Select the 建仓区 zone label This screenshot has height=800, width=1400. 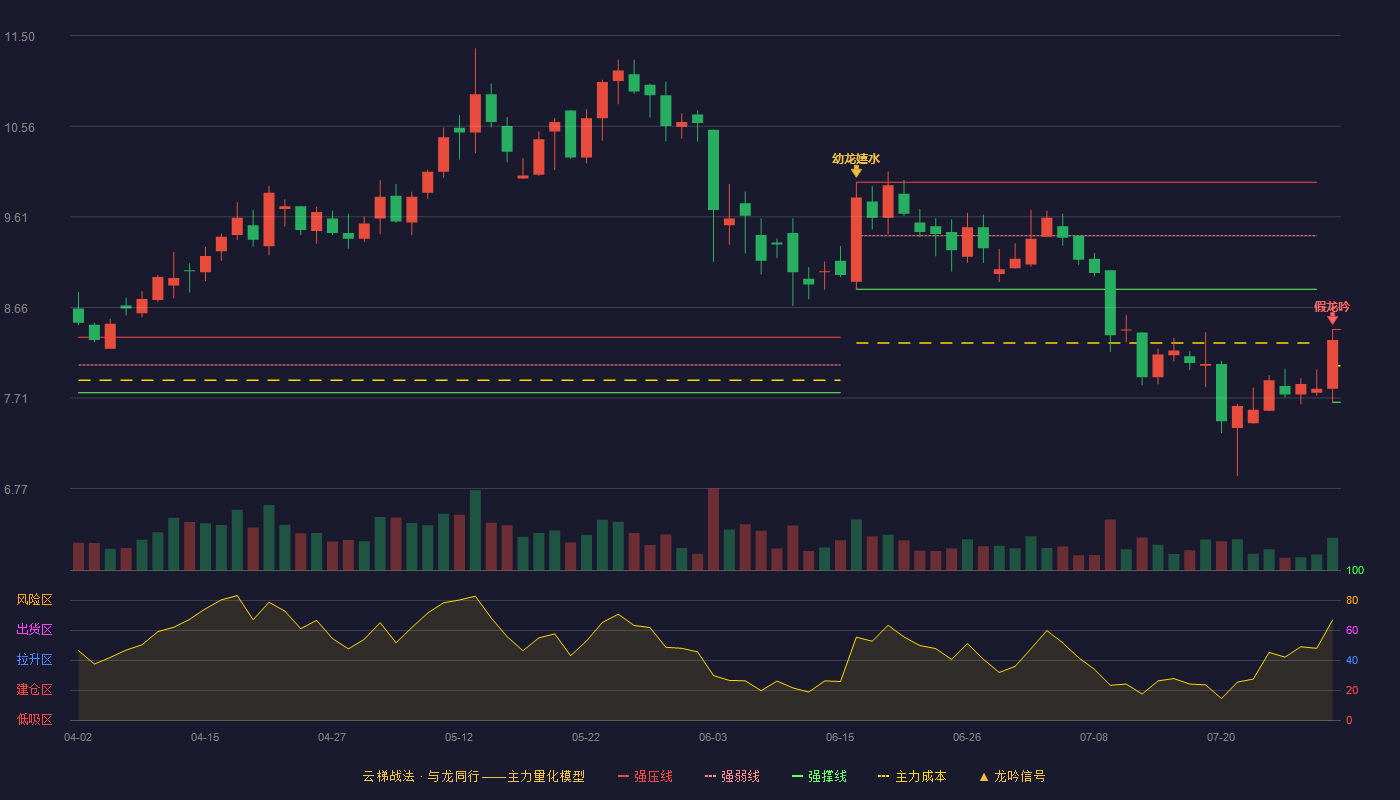(x=34, y=690)
